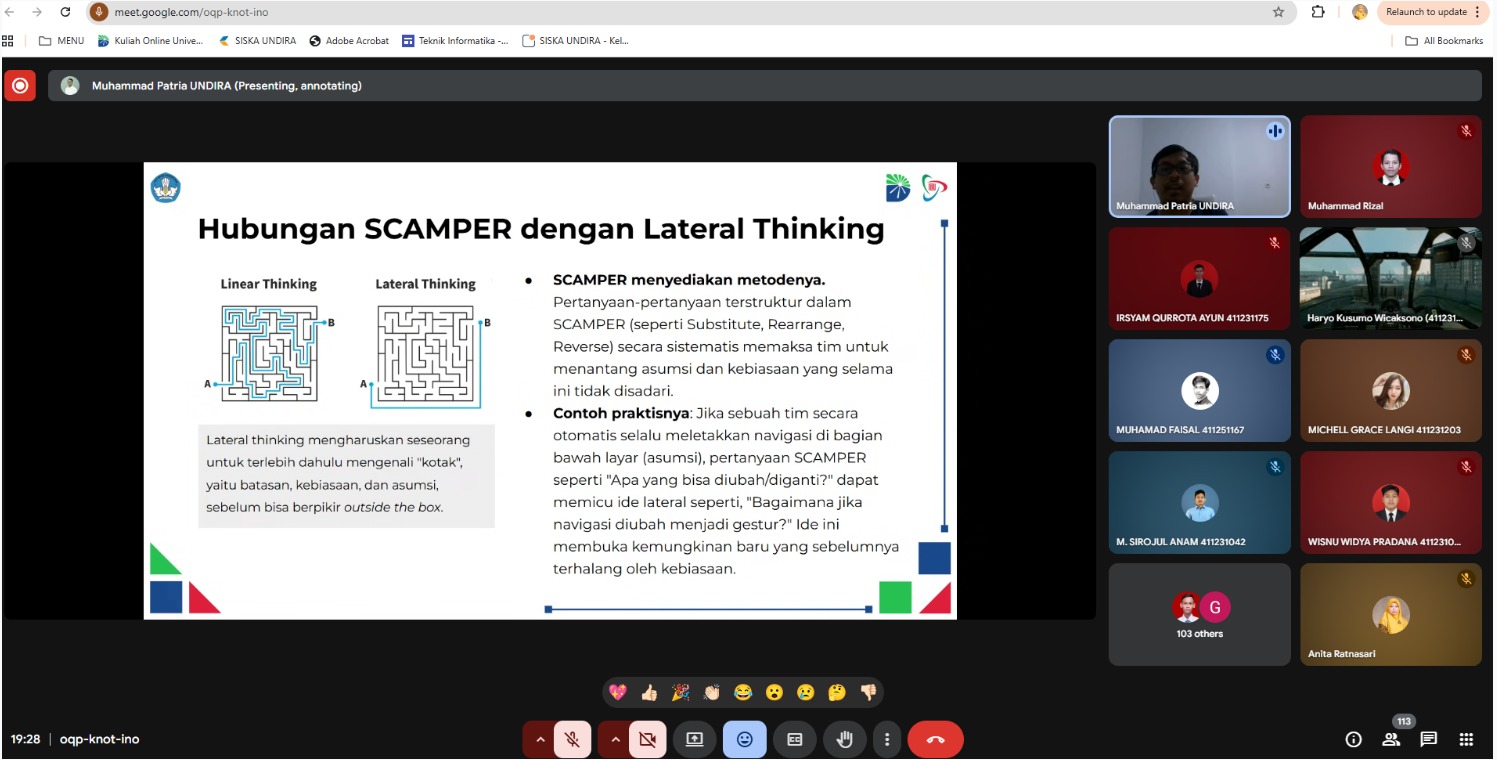The height and width of the screenshot is (760, 1497).
Task: Open chat with everyone panel
Action: (1429, 740)
